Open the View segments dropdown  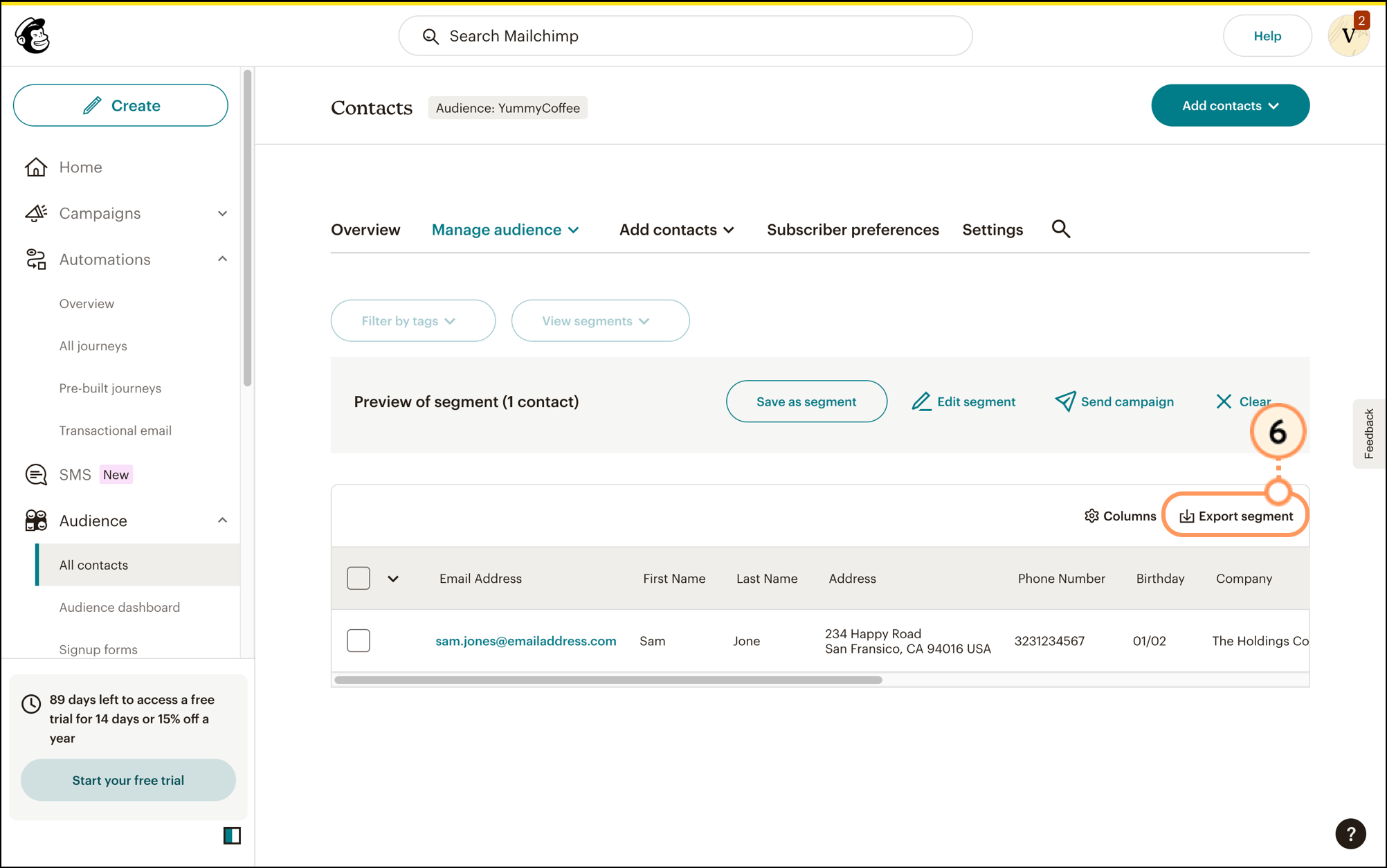[x=600, y=320]
